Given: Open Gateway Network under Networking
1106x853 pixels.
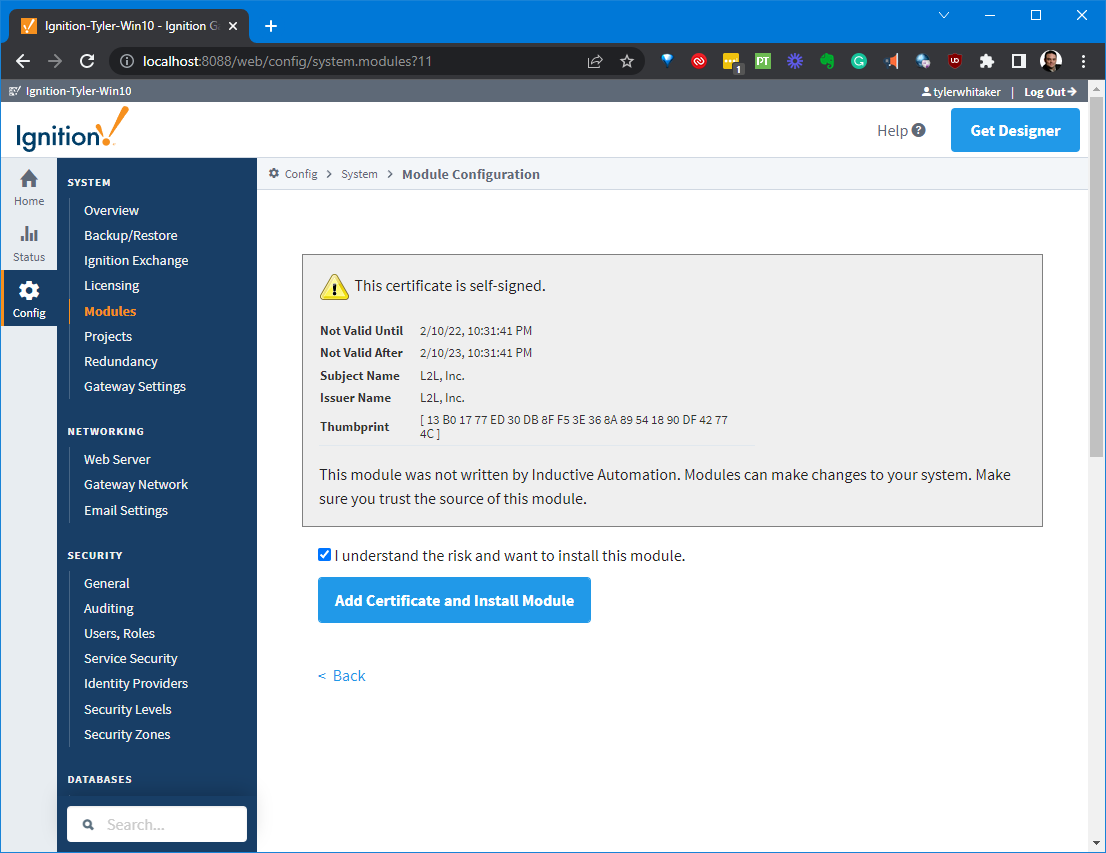Looking at the screenshot, I should pyautogui.click(x=136, y=485).
